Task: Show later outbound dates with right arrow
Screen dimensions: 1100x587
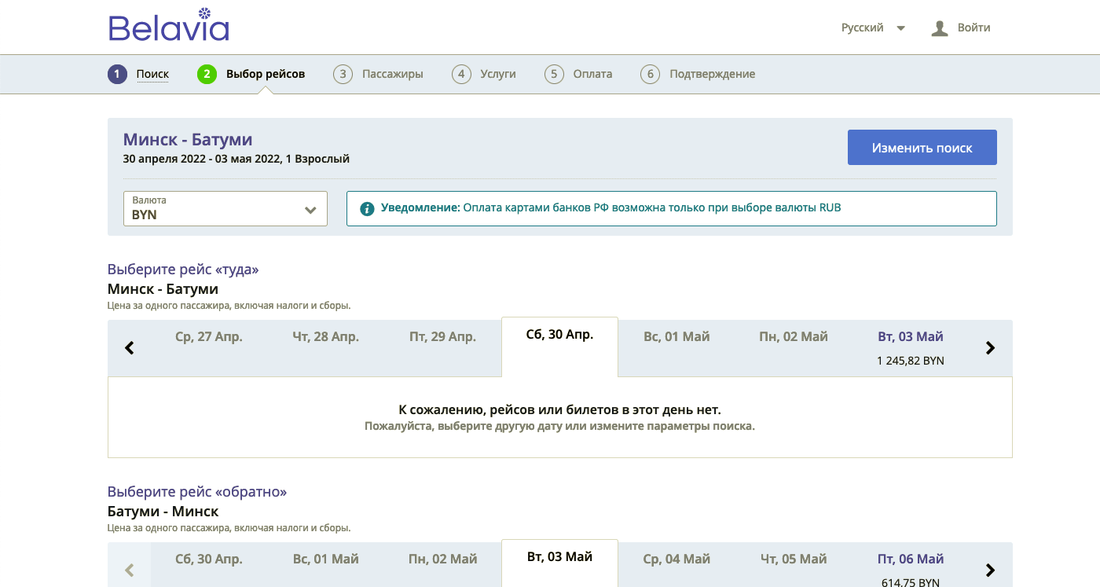Action: 990,348
